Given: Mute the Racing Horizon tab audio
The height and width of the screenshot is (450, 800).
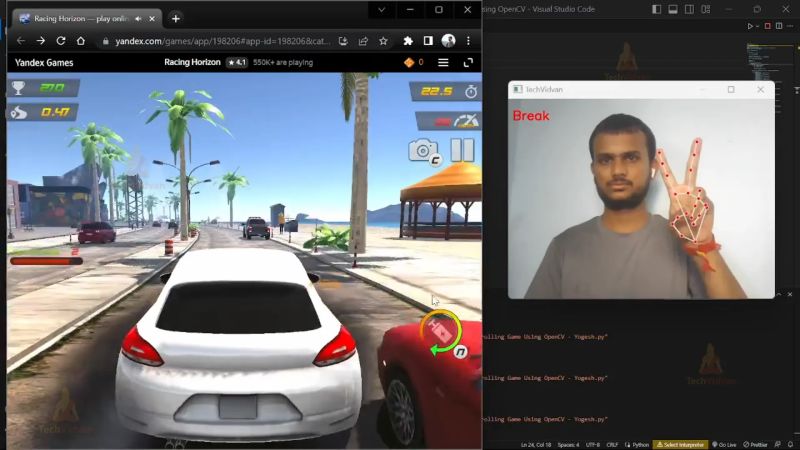Looking at the screenshot, I should [x=138, y=18].
